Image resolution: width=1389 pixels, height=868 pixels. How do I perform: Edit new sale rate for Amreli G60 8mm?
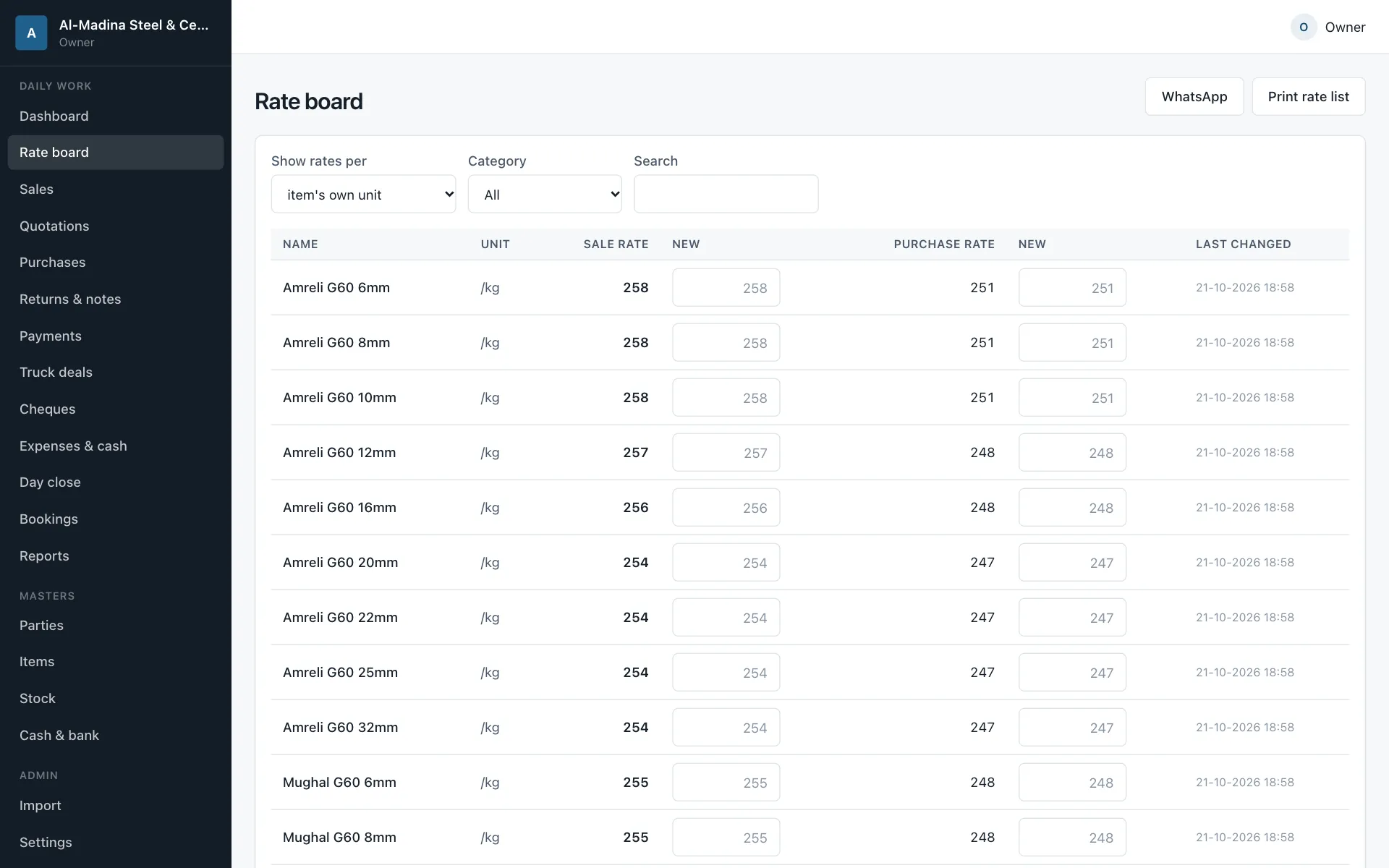(726, 342)
